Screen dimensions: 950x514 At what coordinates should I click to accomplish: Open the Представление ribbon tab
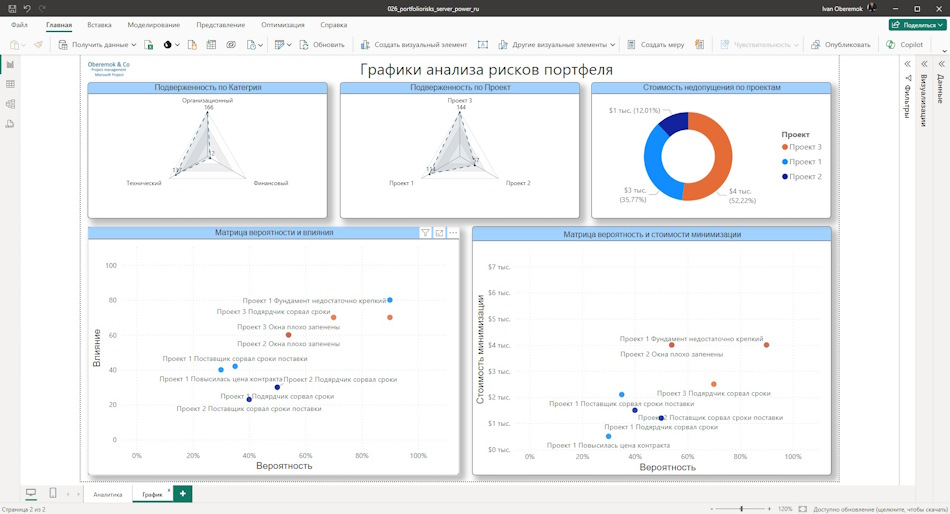coord(221,25)
